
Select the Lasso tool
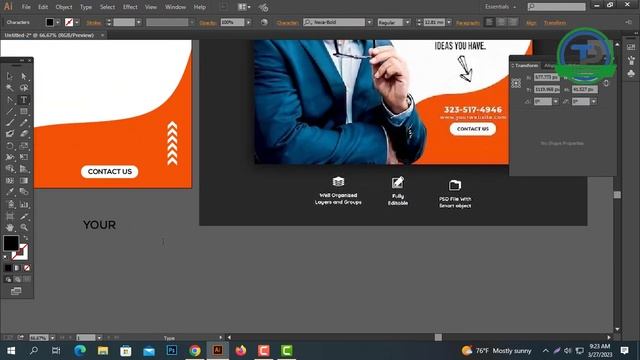[x=24, y=88]
